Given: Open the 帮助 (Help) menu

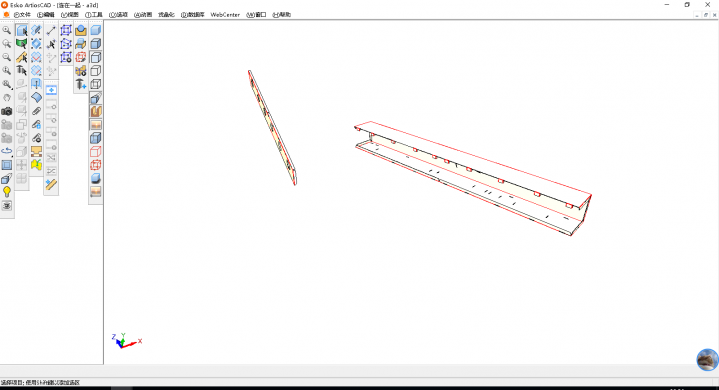Looking at the screenshot, I should (282, 15).
